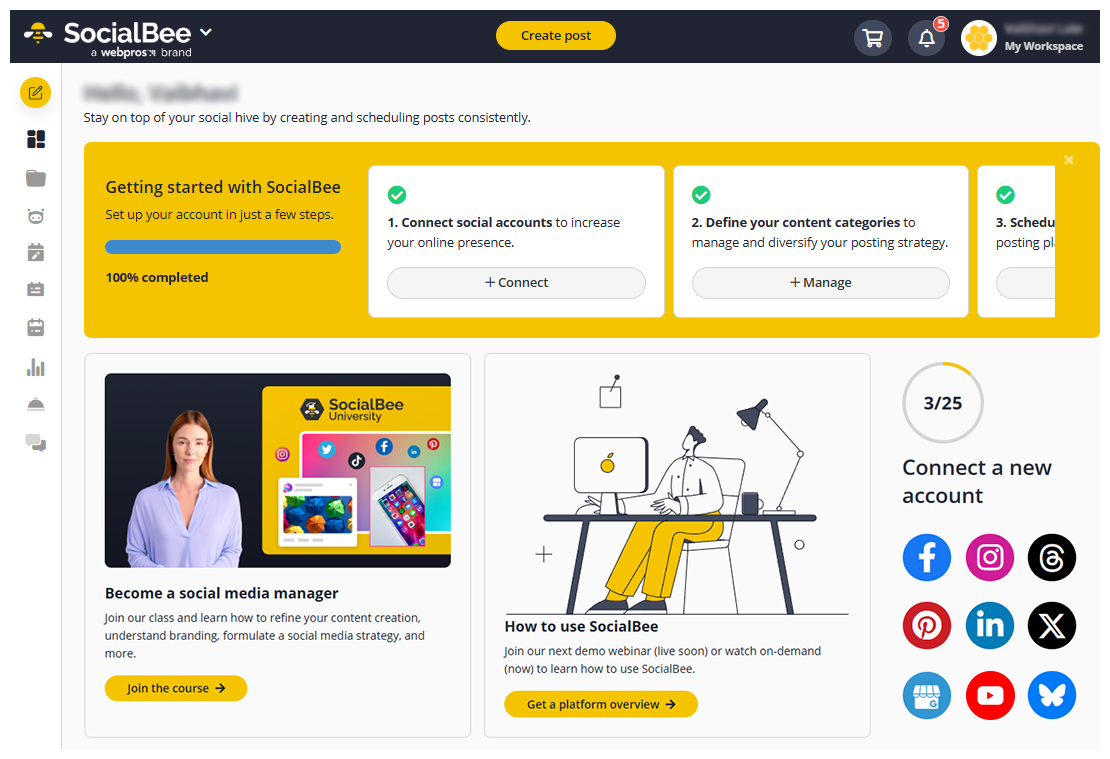The width and height of the screenshot is (1110, 759).
Task: Open the calendar icon above the analytics icon
Action: click(x=36, y=327)
